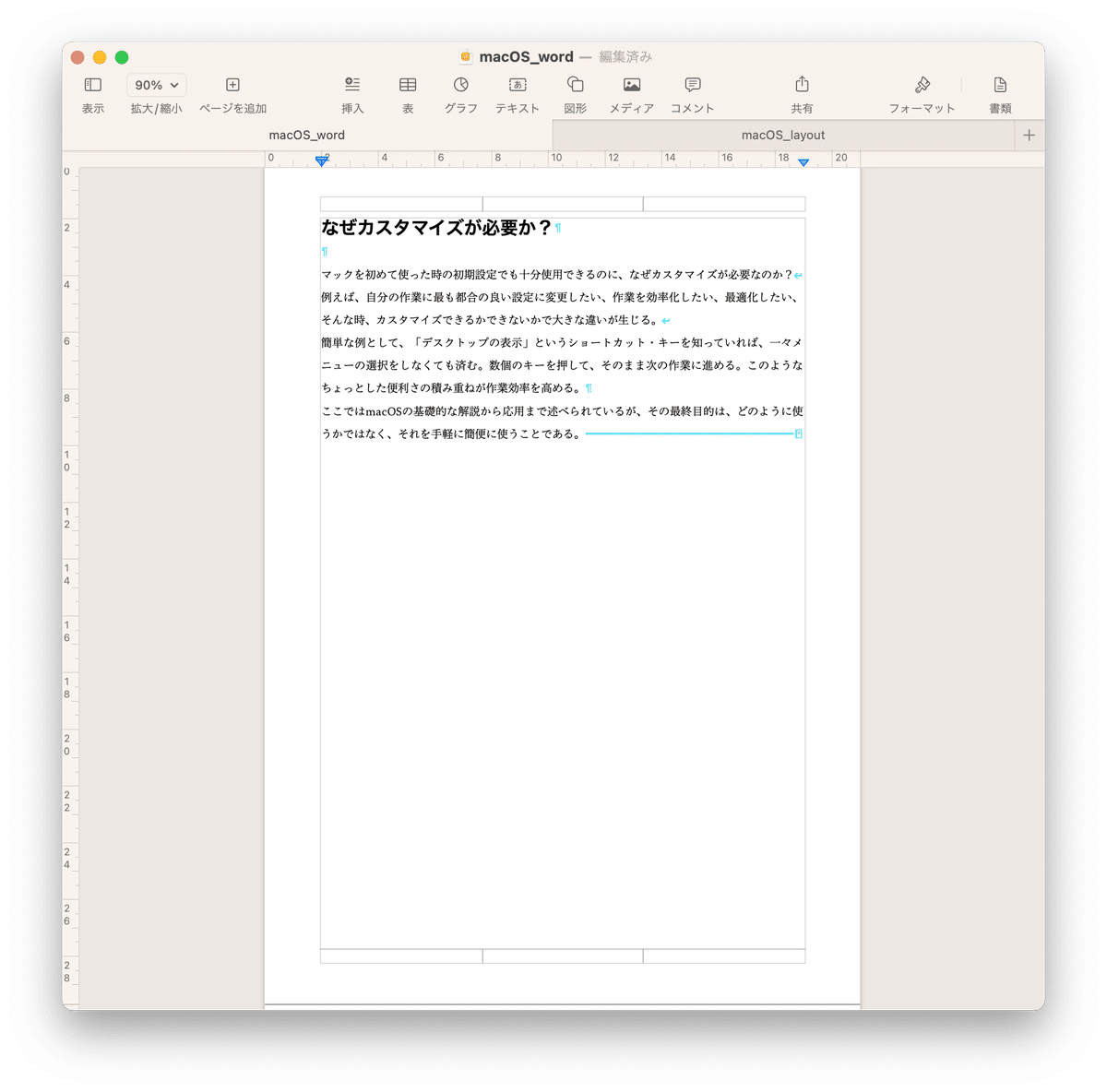Click the ページを追加 icon
Viewport: 1107px width, 1092px height.
(232, 85)
